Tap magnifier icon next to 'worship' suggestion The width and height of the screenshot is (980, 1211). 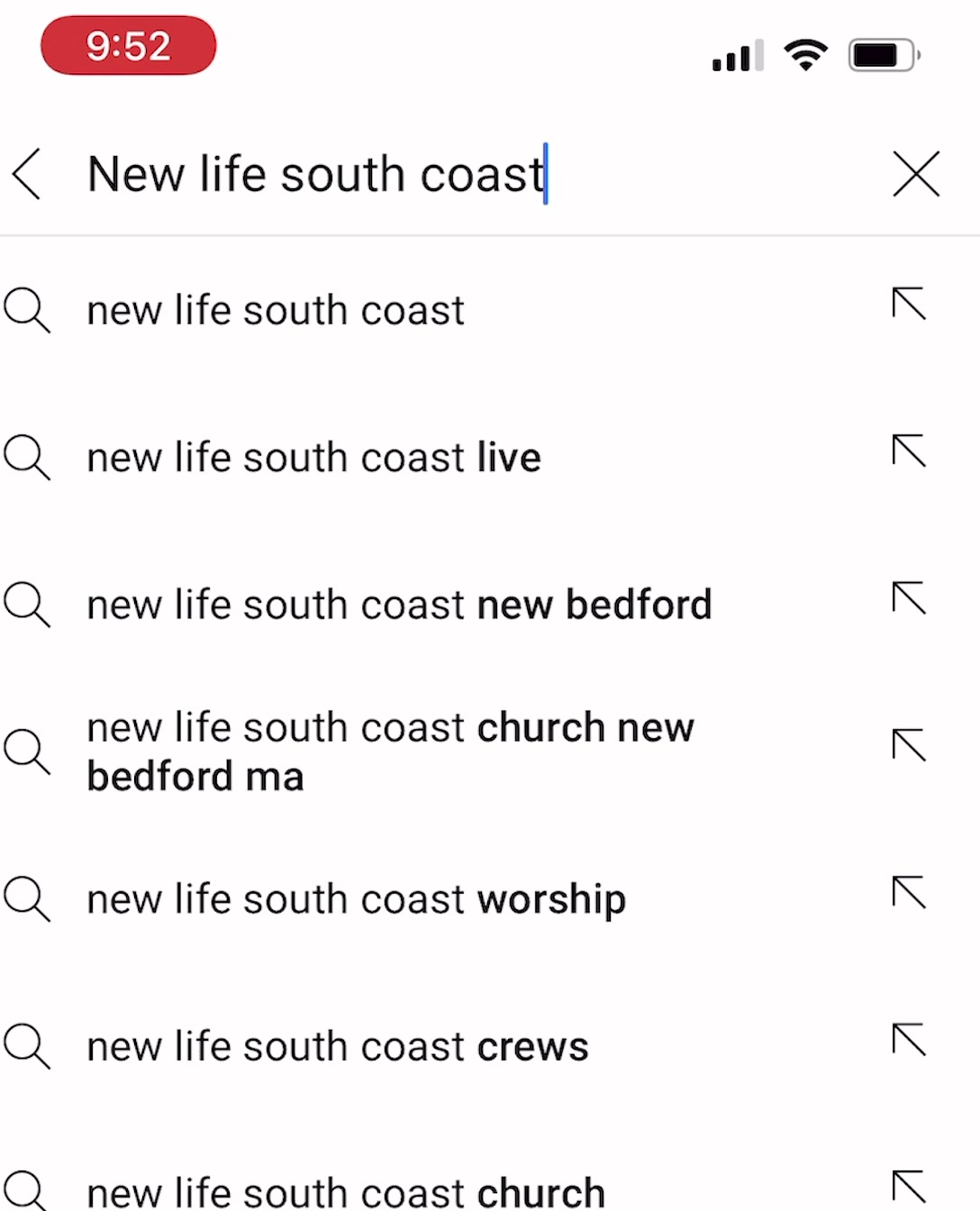click(26, 899)
